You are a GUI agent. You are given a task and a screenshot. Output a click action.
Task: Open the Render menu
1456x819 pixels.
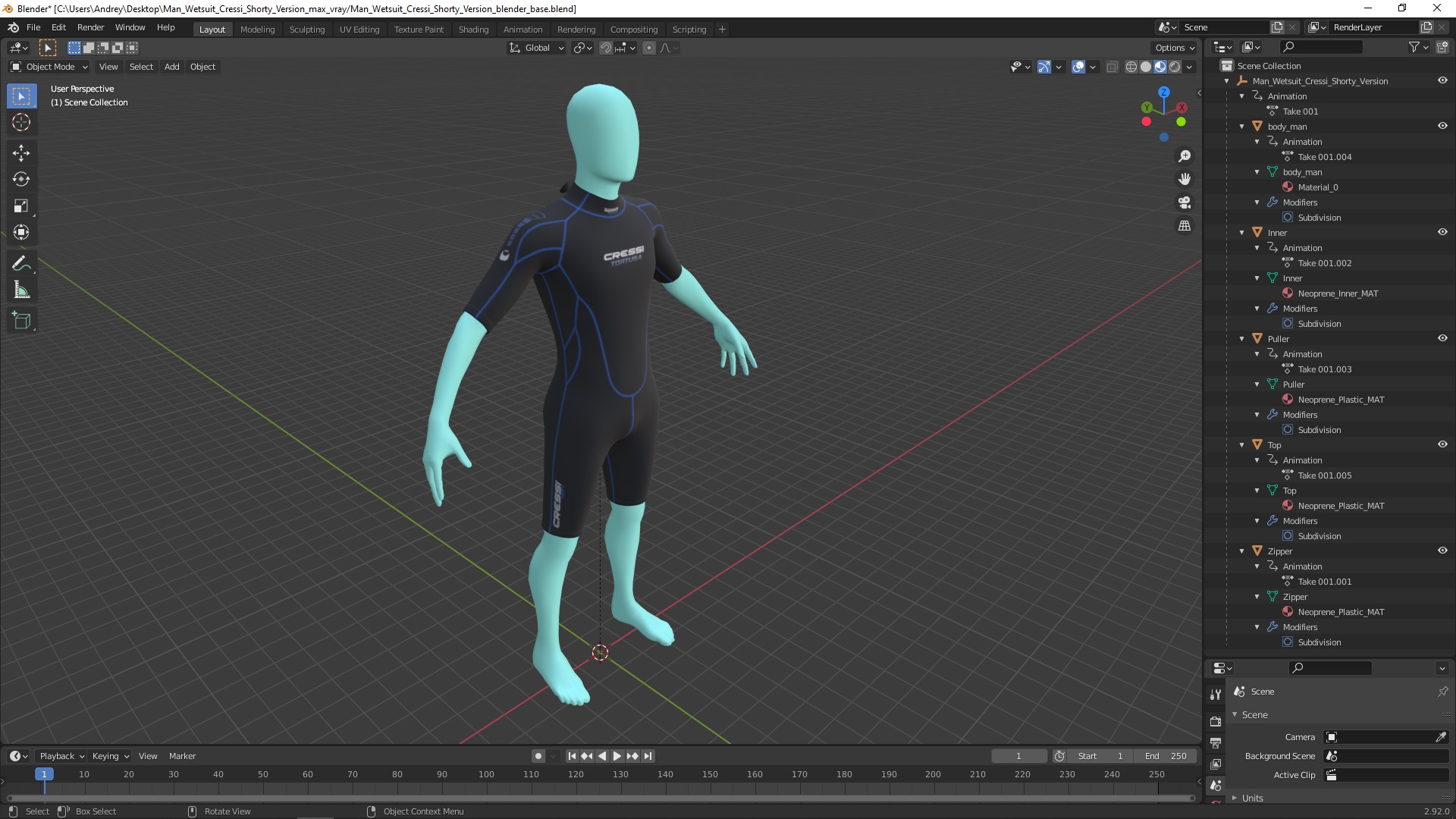point(90,27)
